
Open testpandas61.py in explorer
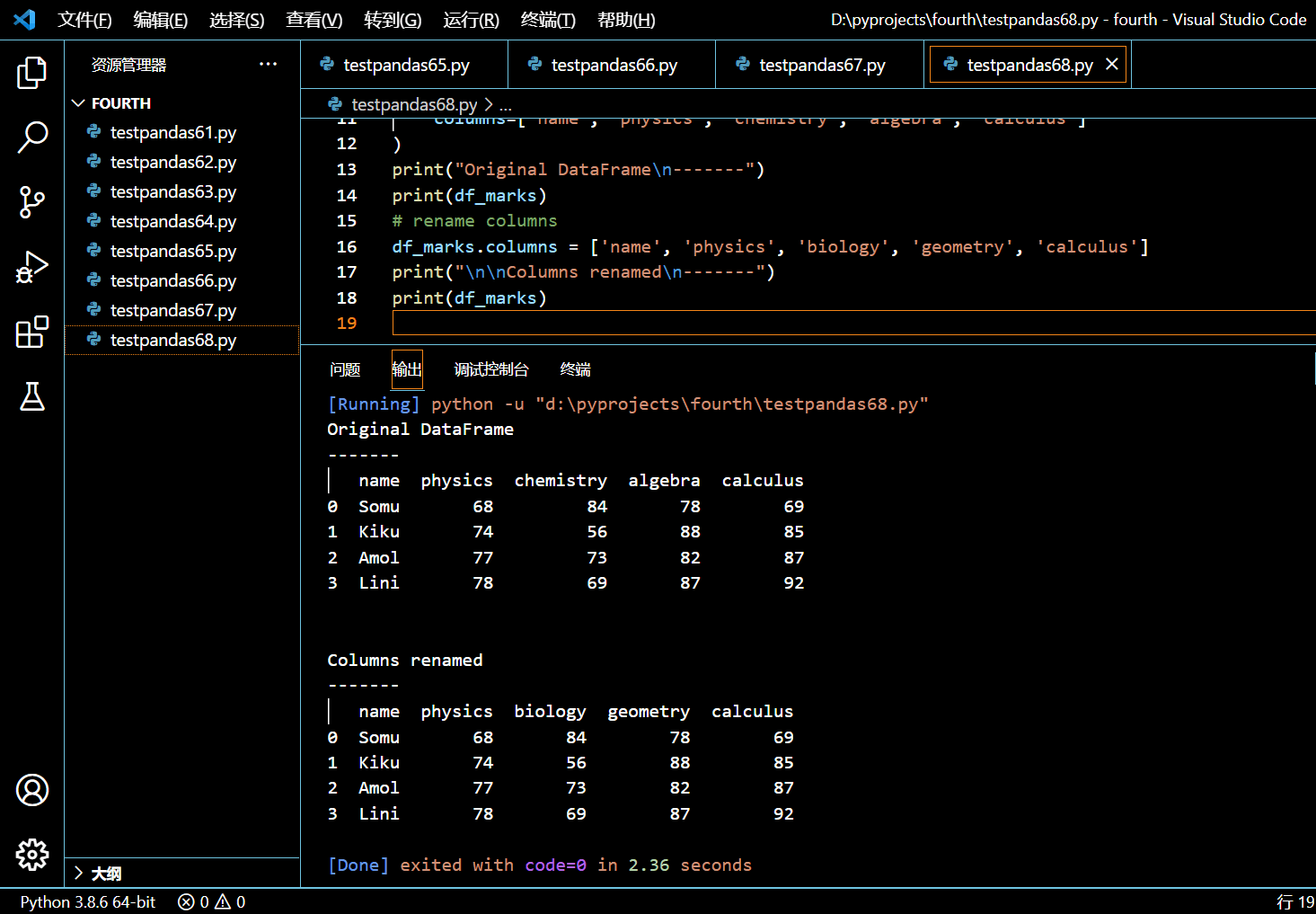(x=182, y=132)
